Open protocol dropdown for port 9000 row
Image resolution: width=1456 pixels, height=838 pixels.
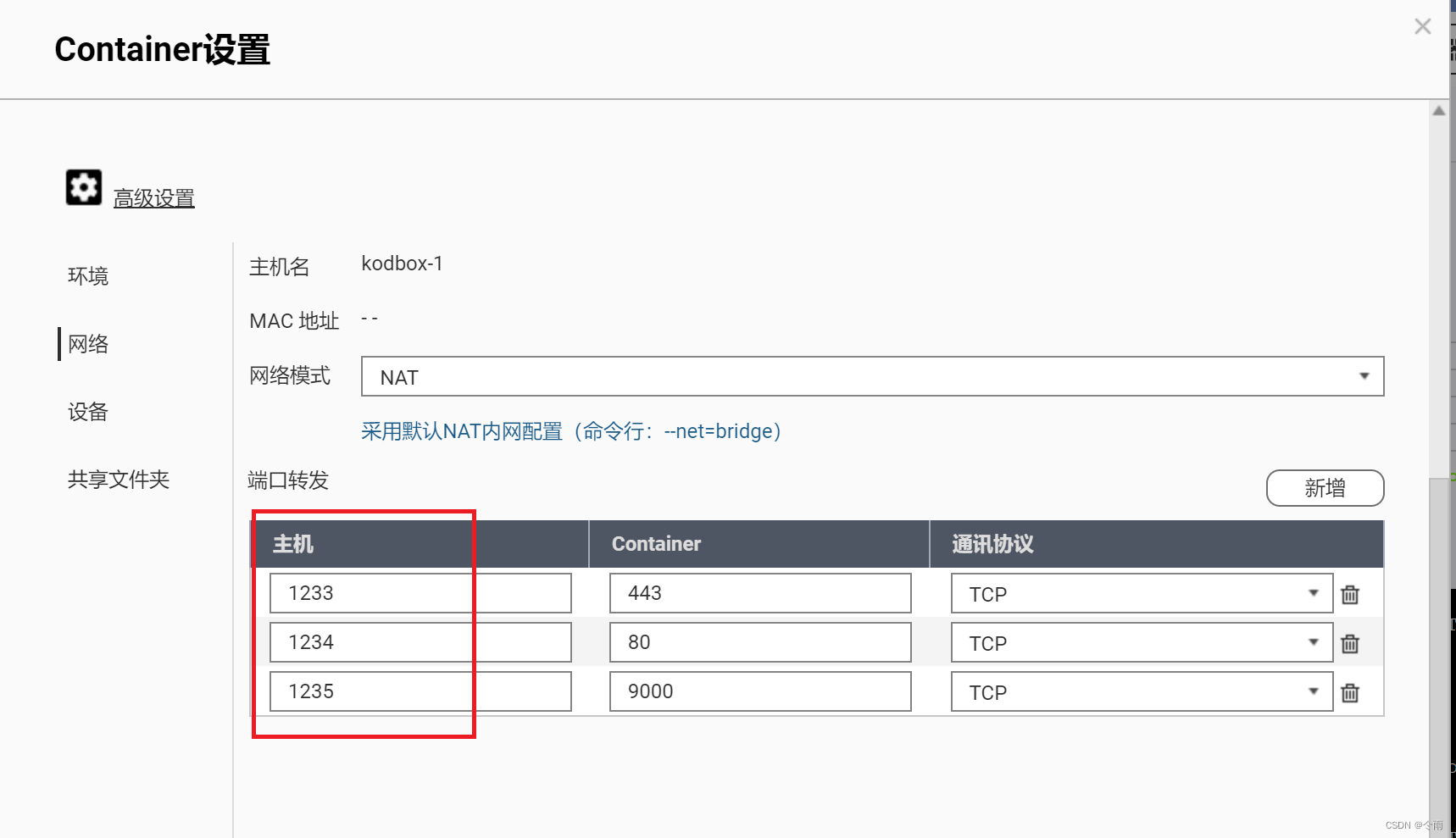[x=1142, y=691]
